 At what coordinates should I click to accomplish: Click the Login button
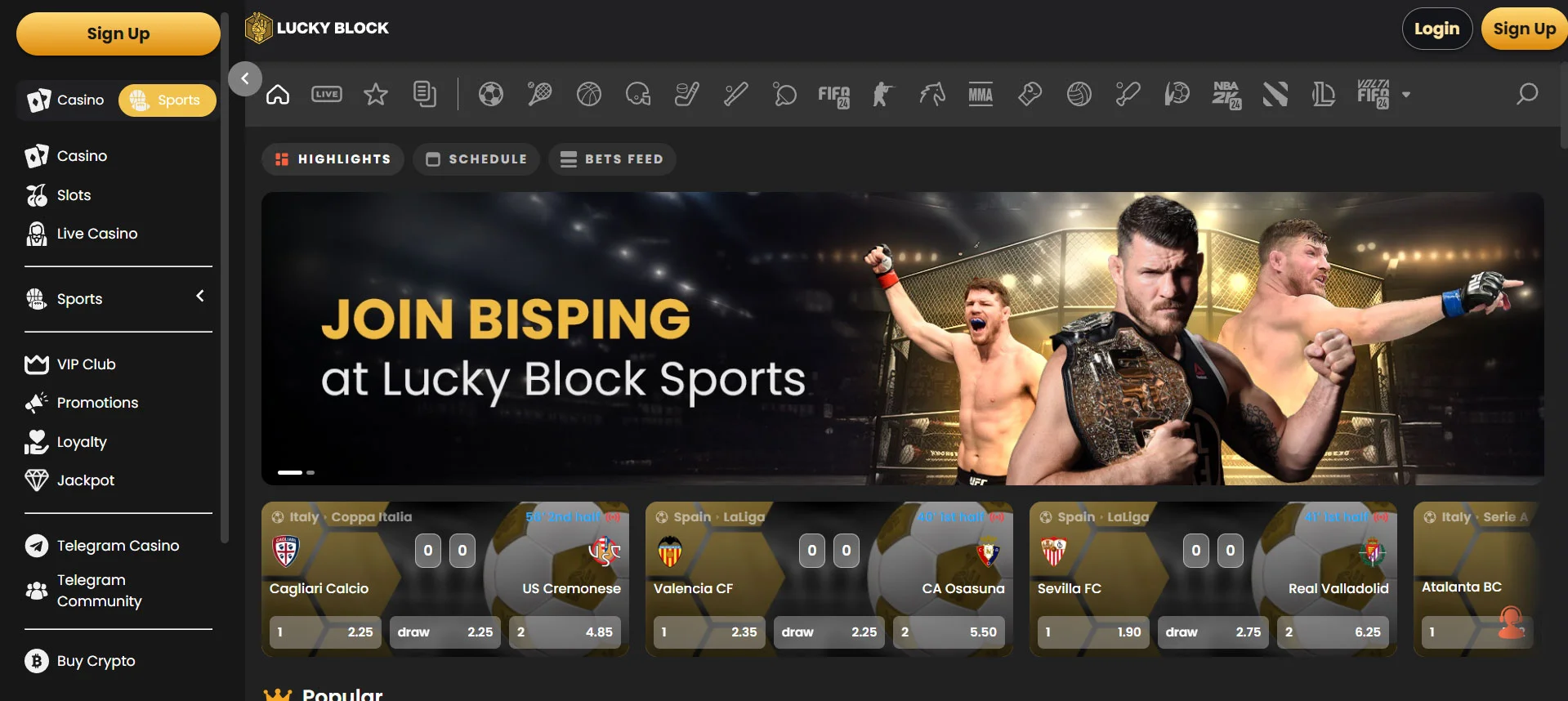click(x=1437, y=29)
